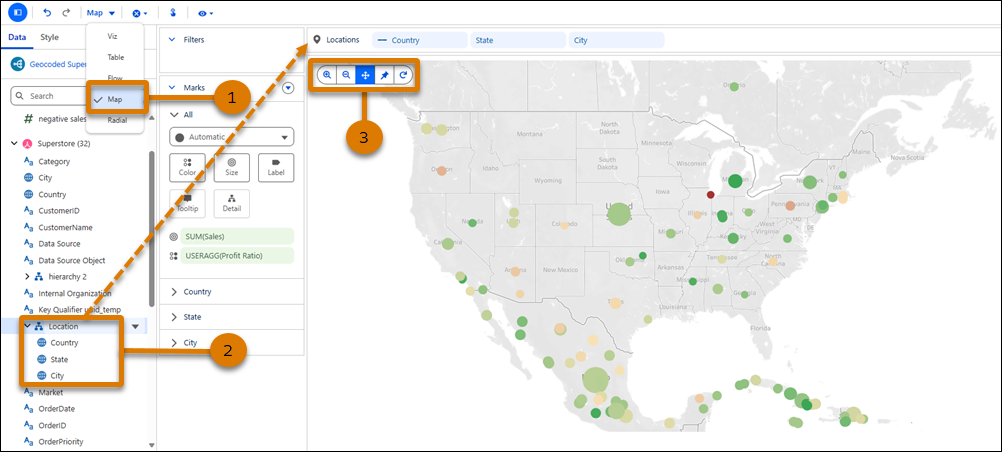Open the Marks card circled dropdown arrow

pyautogui.click(x=288, y=88)
